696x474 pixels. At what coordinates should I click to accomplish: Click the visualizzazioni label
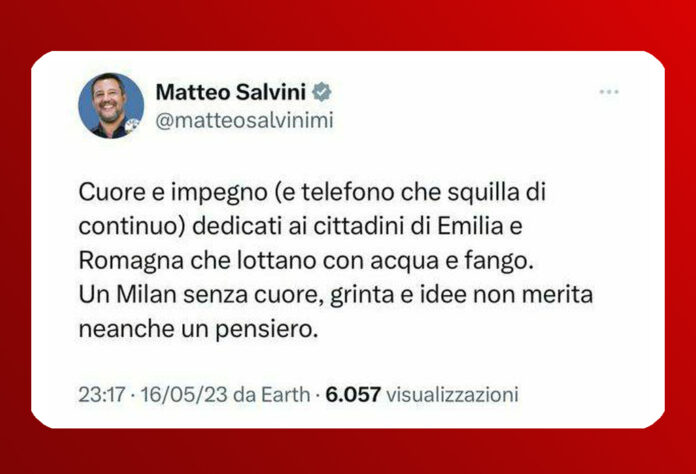(x=452, y=394)
